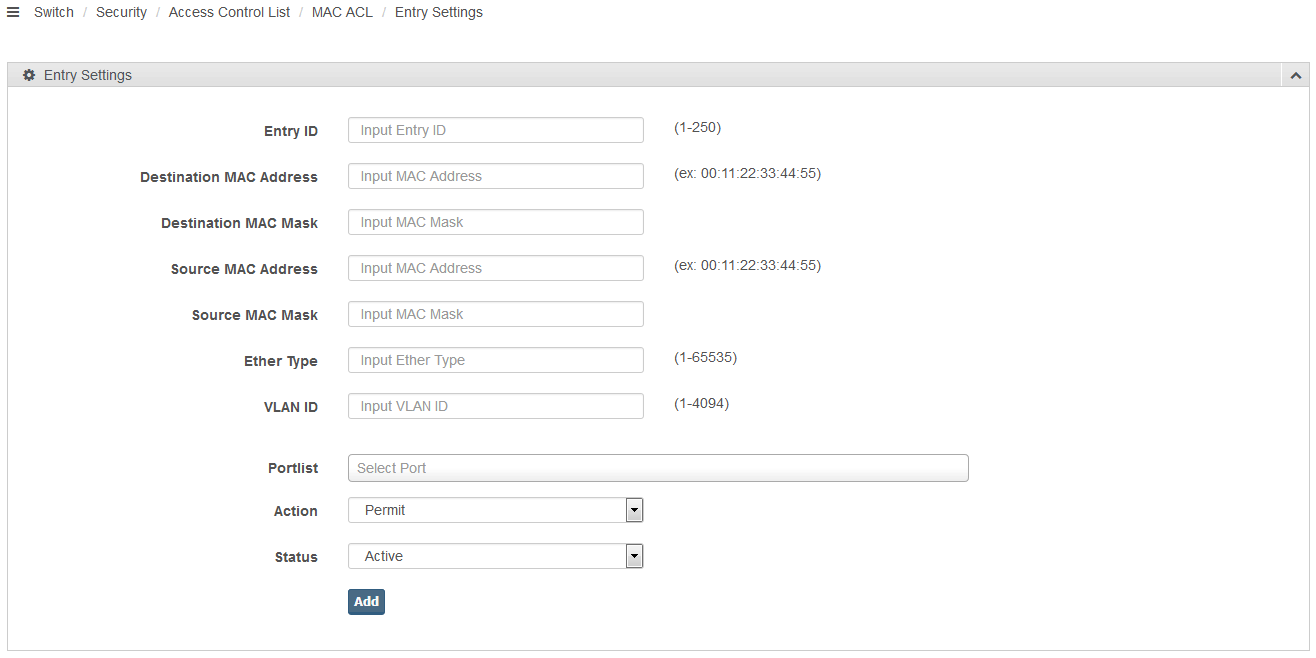Select the Destination MAC Mask field

495,222
